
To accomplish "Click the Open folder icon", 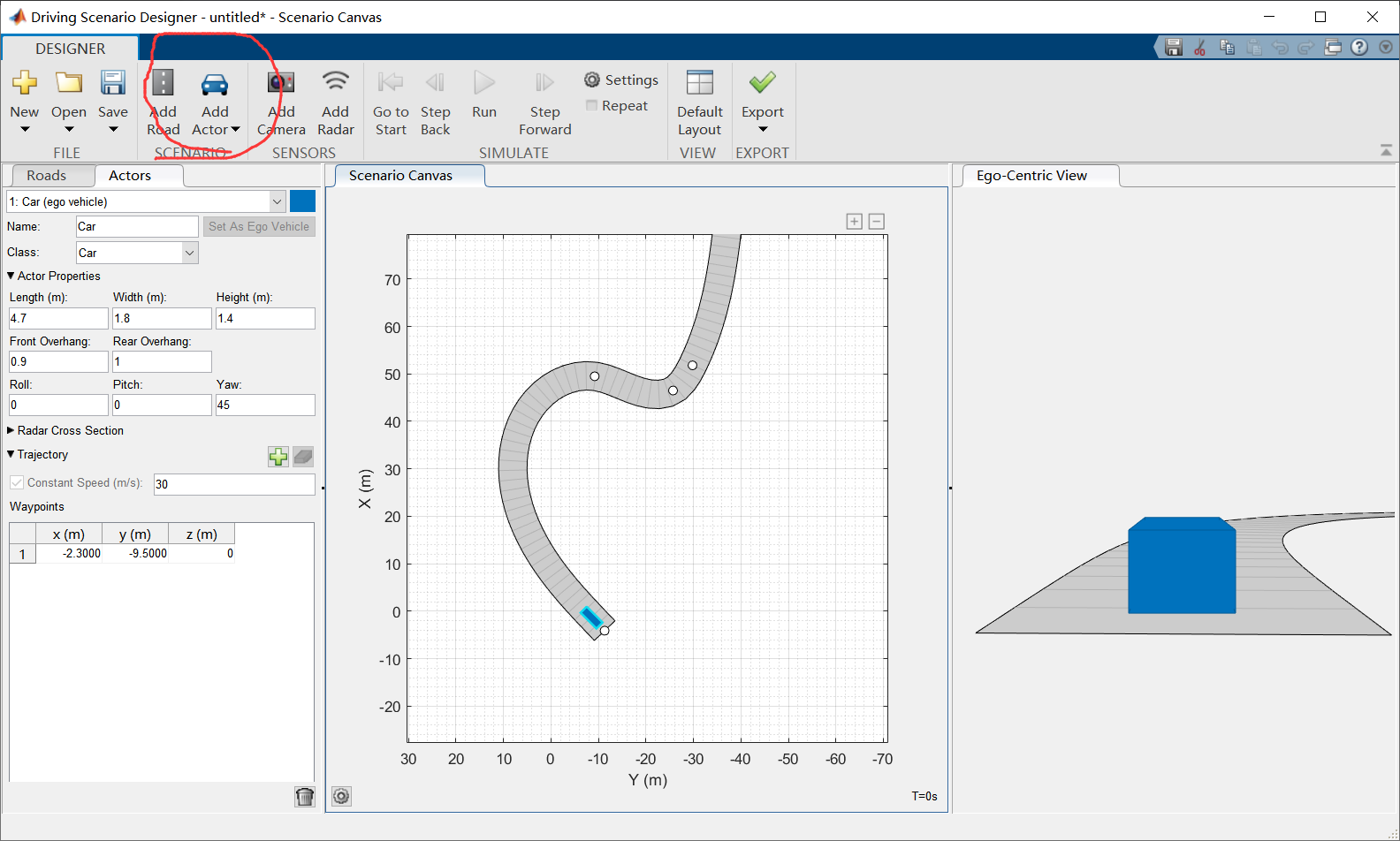I will [69, 83].
